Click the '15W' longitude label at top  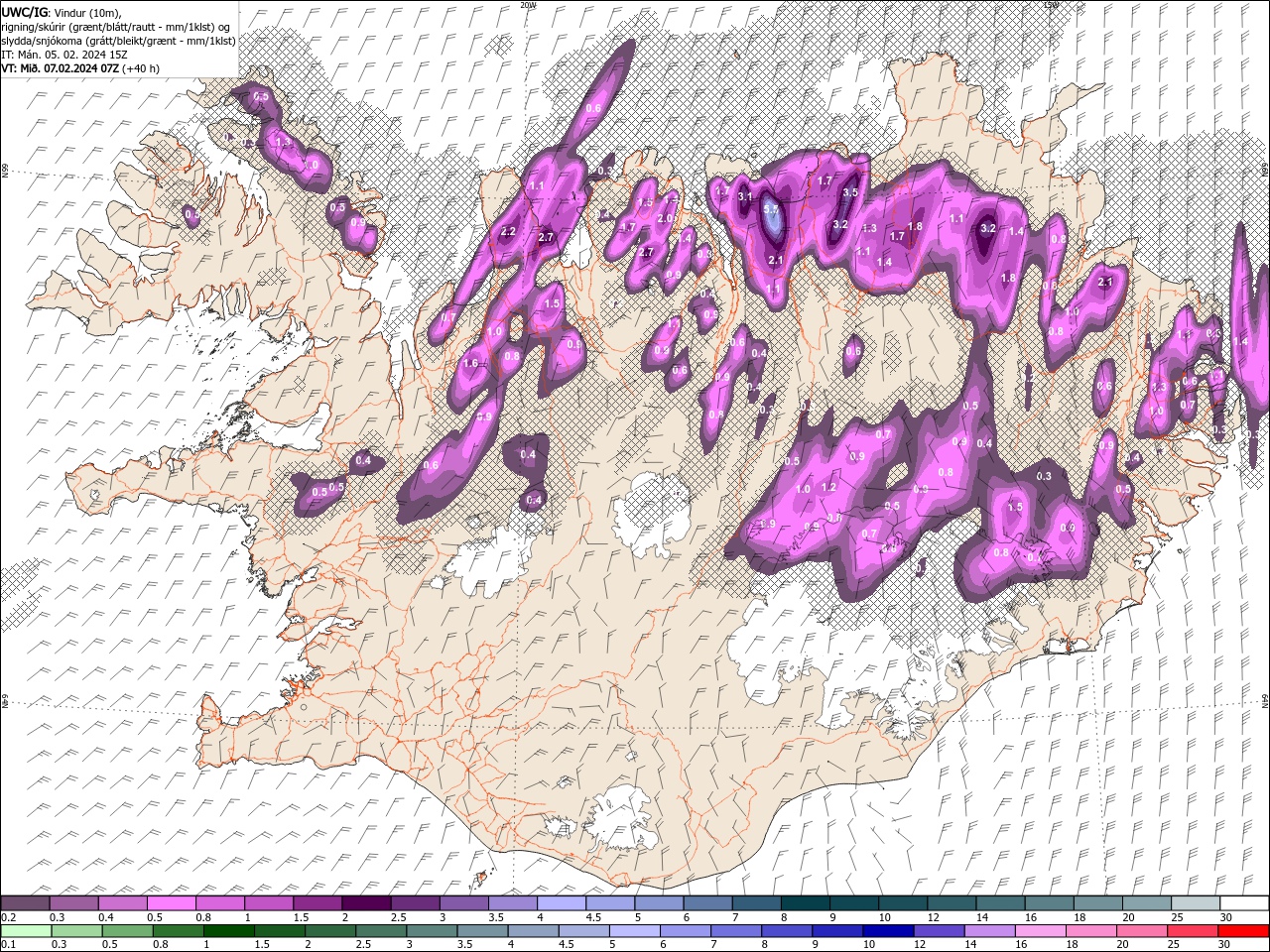pyautogui.click(x=1051, y=5)
